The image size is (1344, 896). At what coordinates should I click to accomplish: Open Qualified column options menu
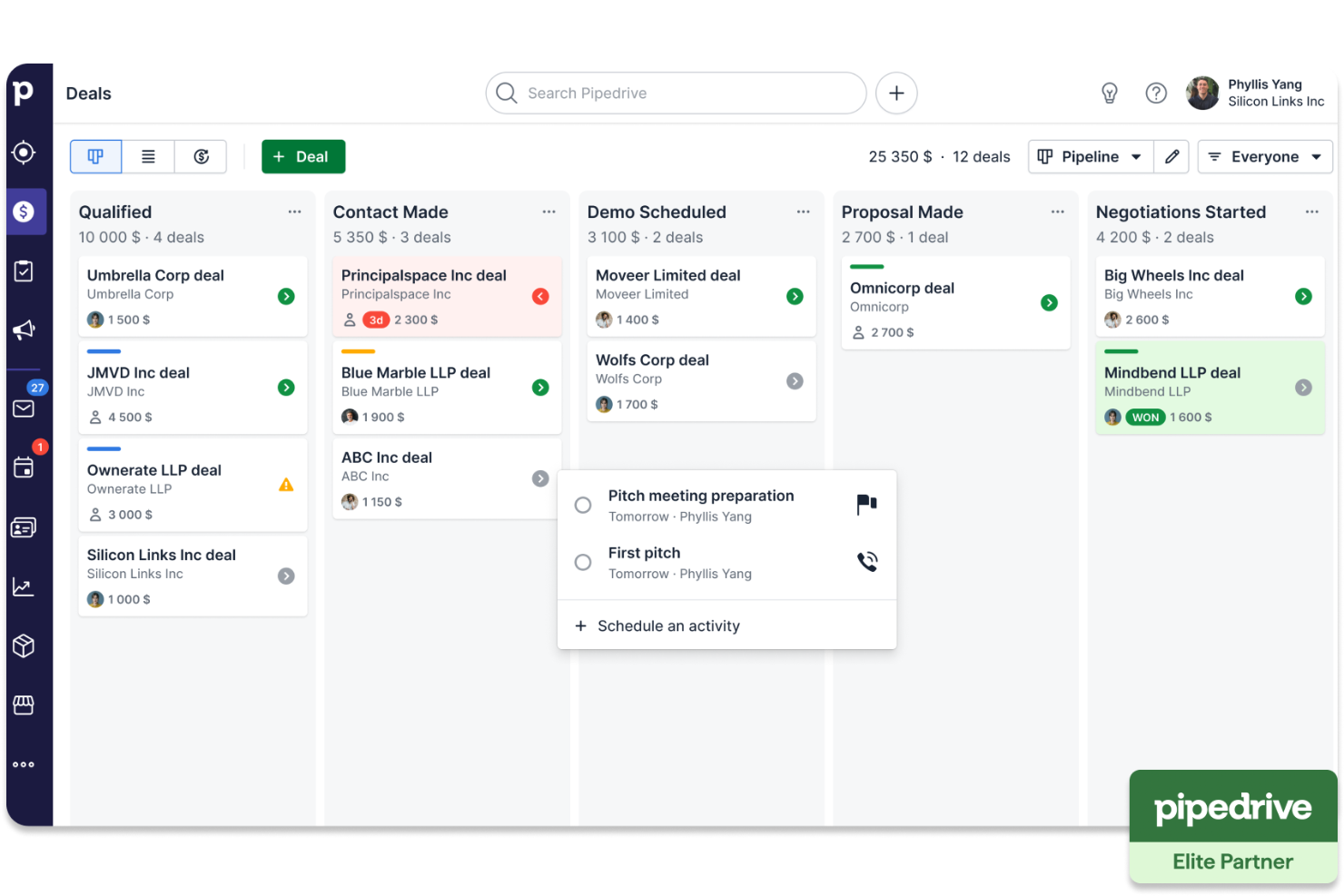pos(294,212)
